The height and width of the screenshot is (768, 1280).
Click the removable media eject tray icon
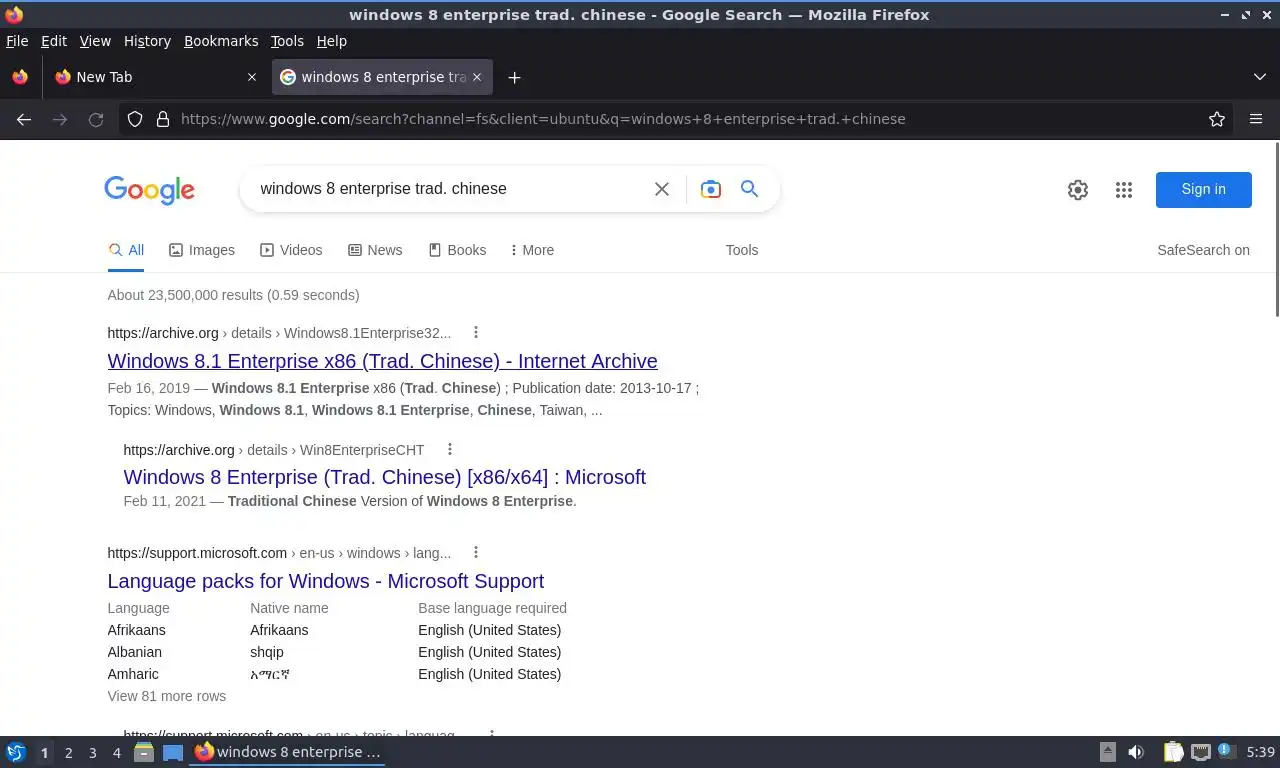point(1108,752)
